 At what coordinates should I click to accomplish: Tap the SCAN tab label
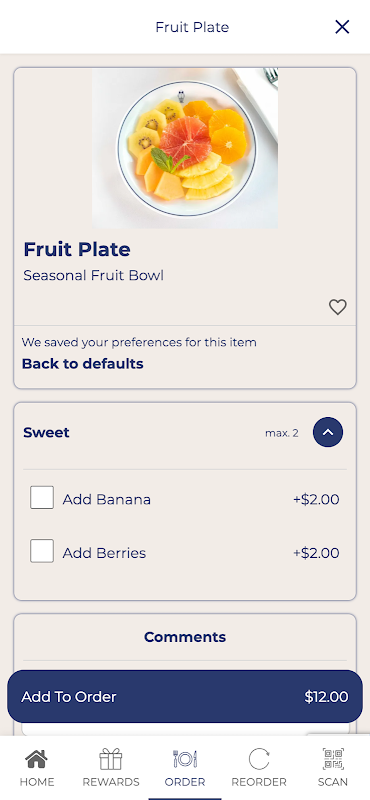click(333, 782)
